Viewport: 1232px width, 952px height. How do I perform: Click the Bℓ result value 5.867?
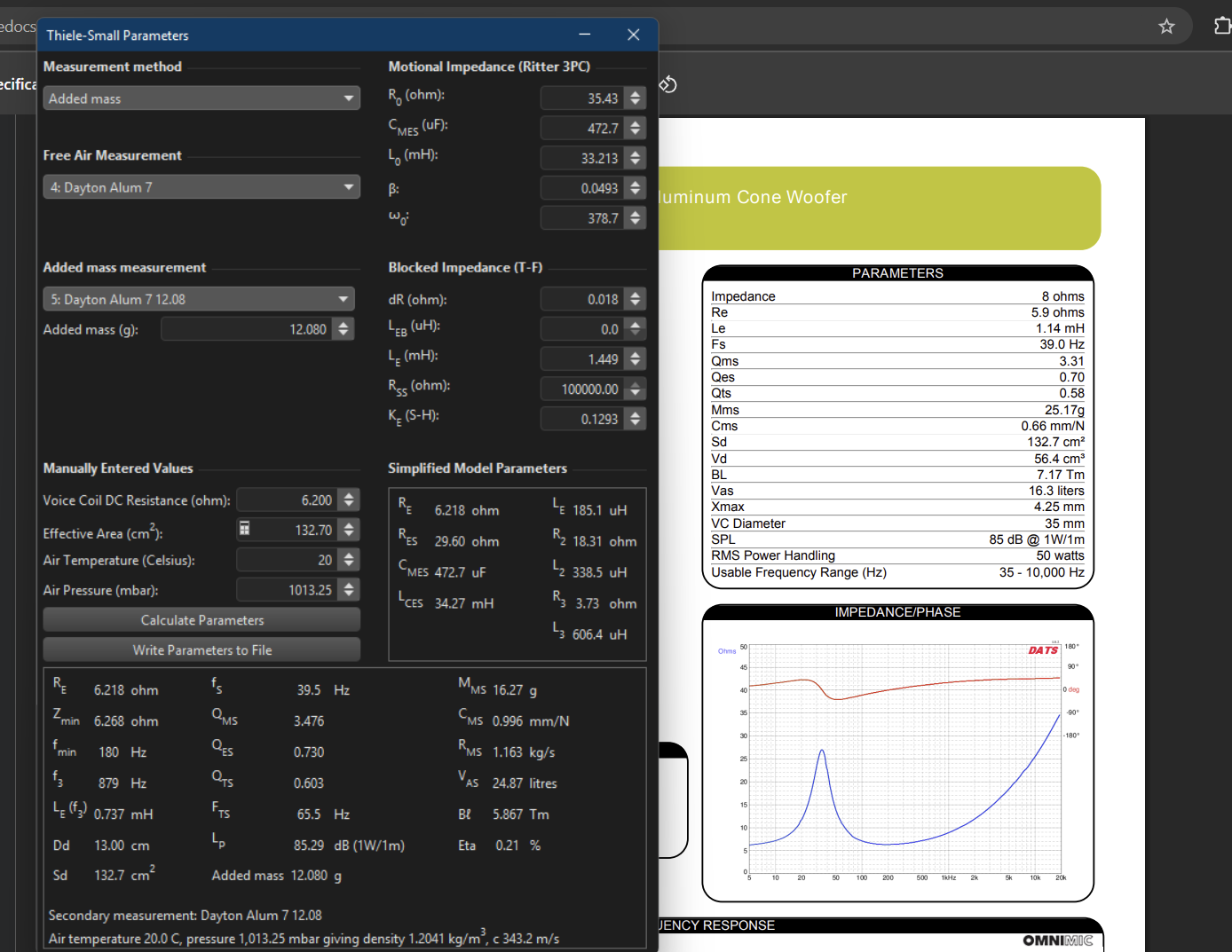pos(509,814)
